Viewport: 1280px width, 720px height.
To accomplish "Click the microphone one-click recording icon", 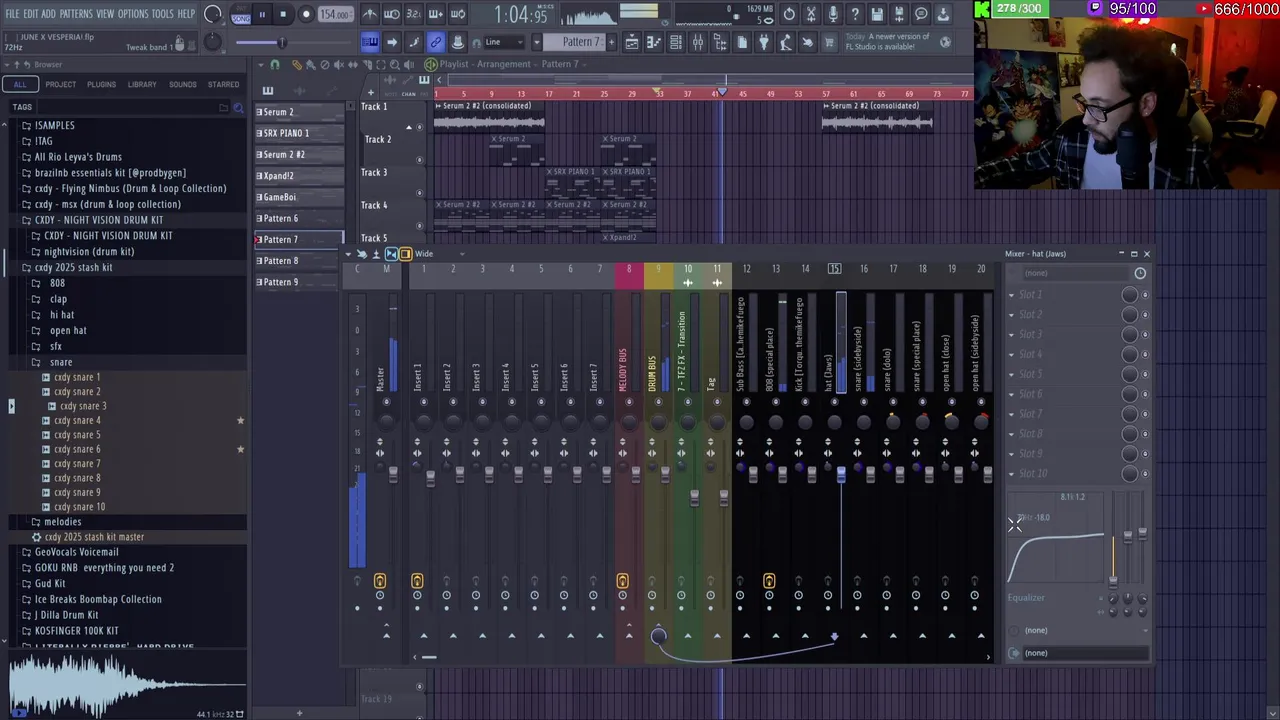I will coord(833,15).
